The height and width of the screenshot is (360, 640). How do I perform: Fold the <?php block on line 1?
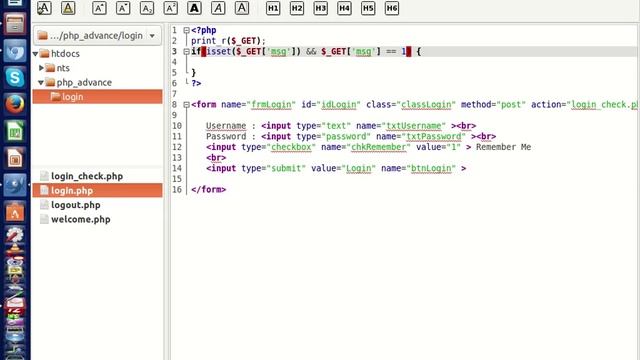[x=186, y=30]
